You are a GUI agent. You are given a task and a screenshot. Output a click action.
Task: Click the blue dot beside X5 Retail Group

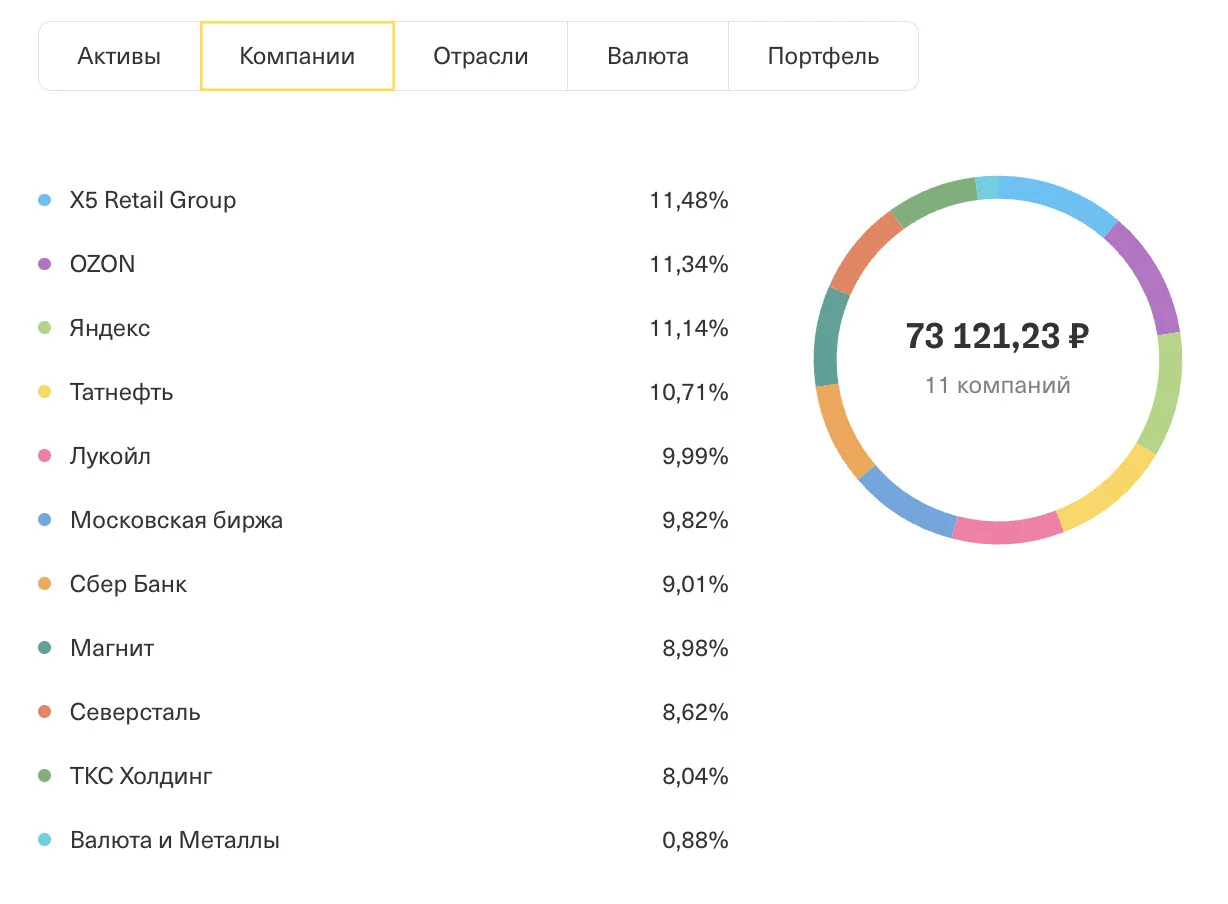(x=44, y=200)
